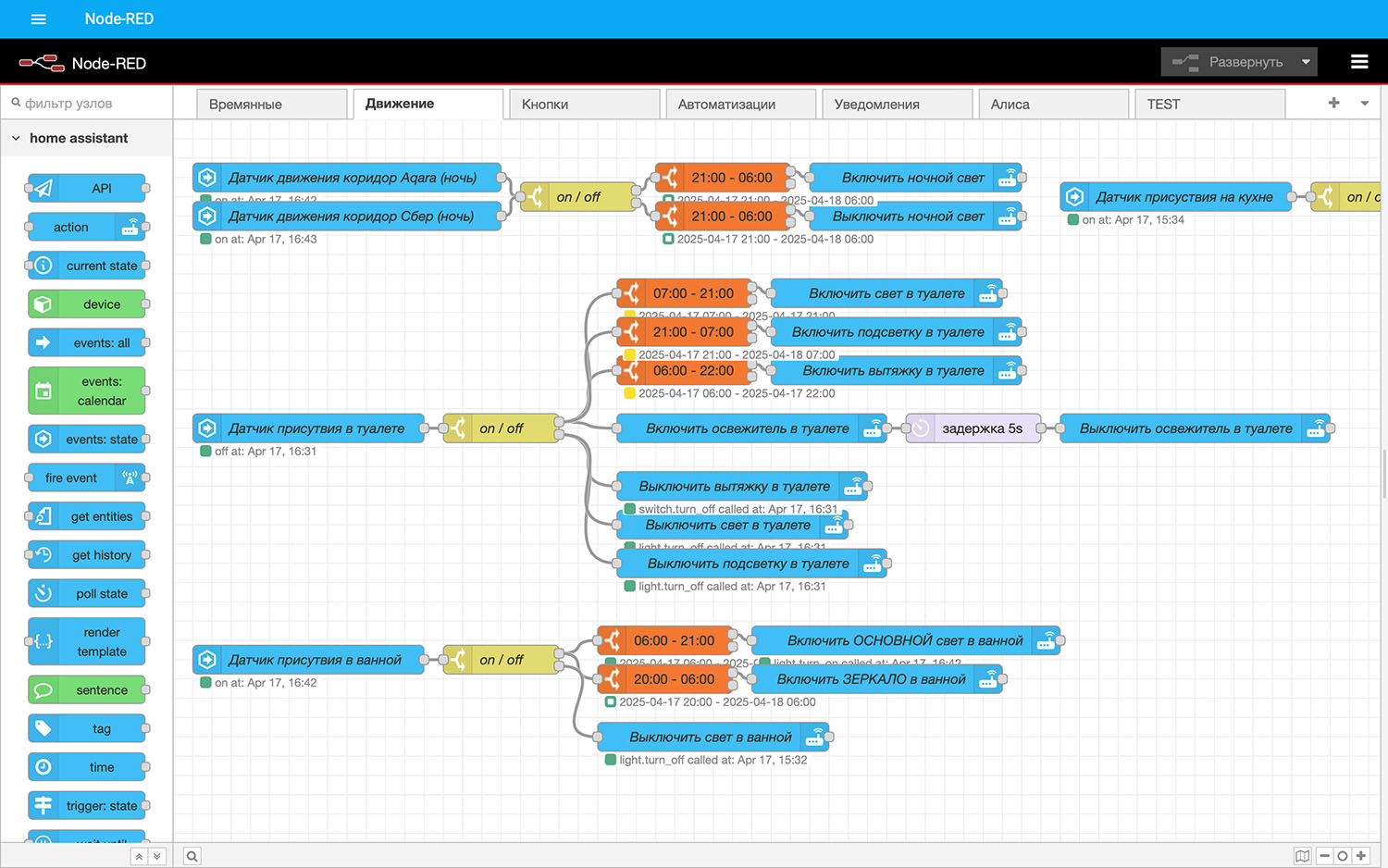Select the Датчик присутвия в туалете node

[308, 428]
